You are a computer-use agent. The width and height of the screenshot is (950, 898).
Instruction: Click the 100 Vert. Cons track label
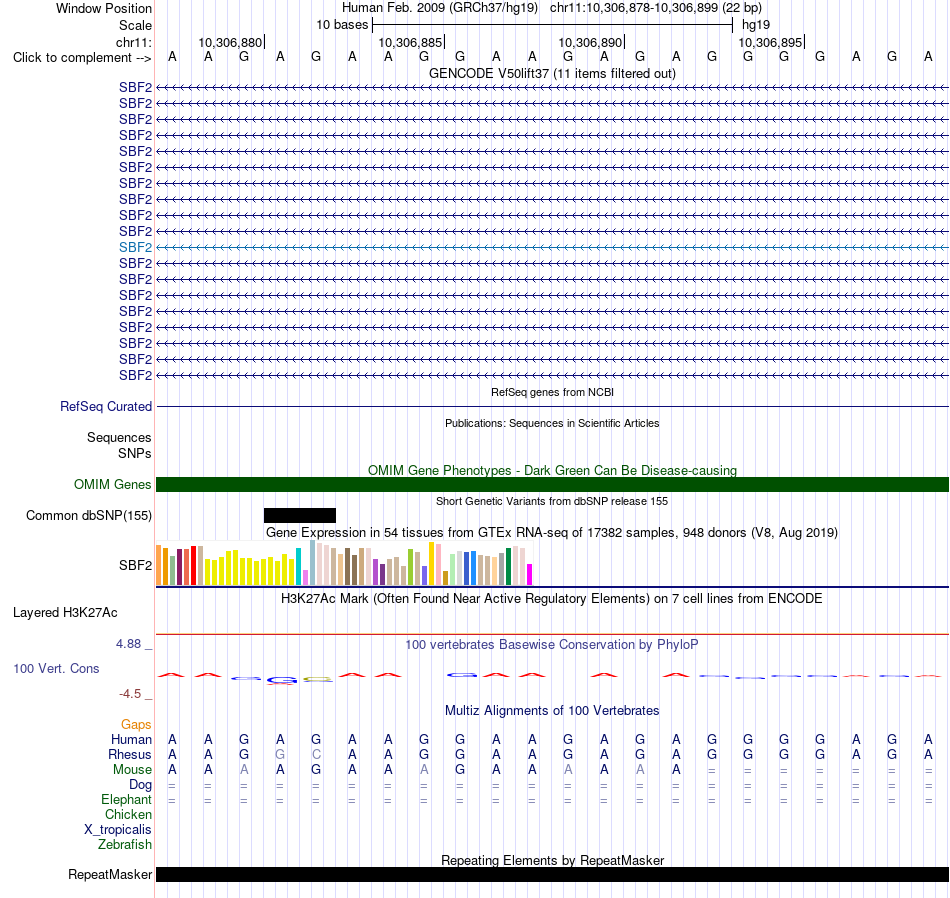(56, 668)
